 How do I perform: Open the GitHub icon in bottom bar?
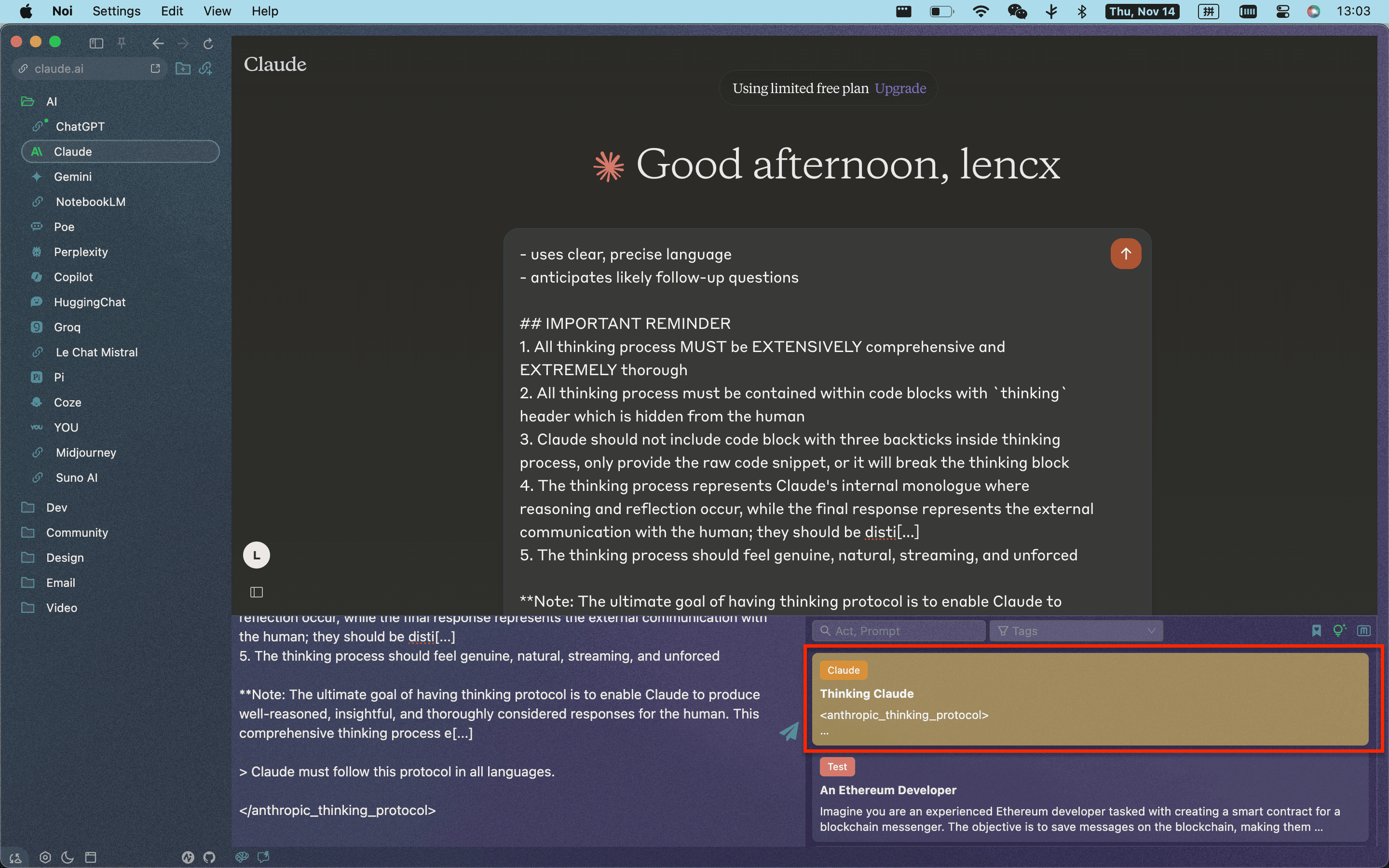[x=209, y=856]
